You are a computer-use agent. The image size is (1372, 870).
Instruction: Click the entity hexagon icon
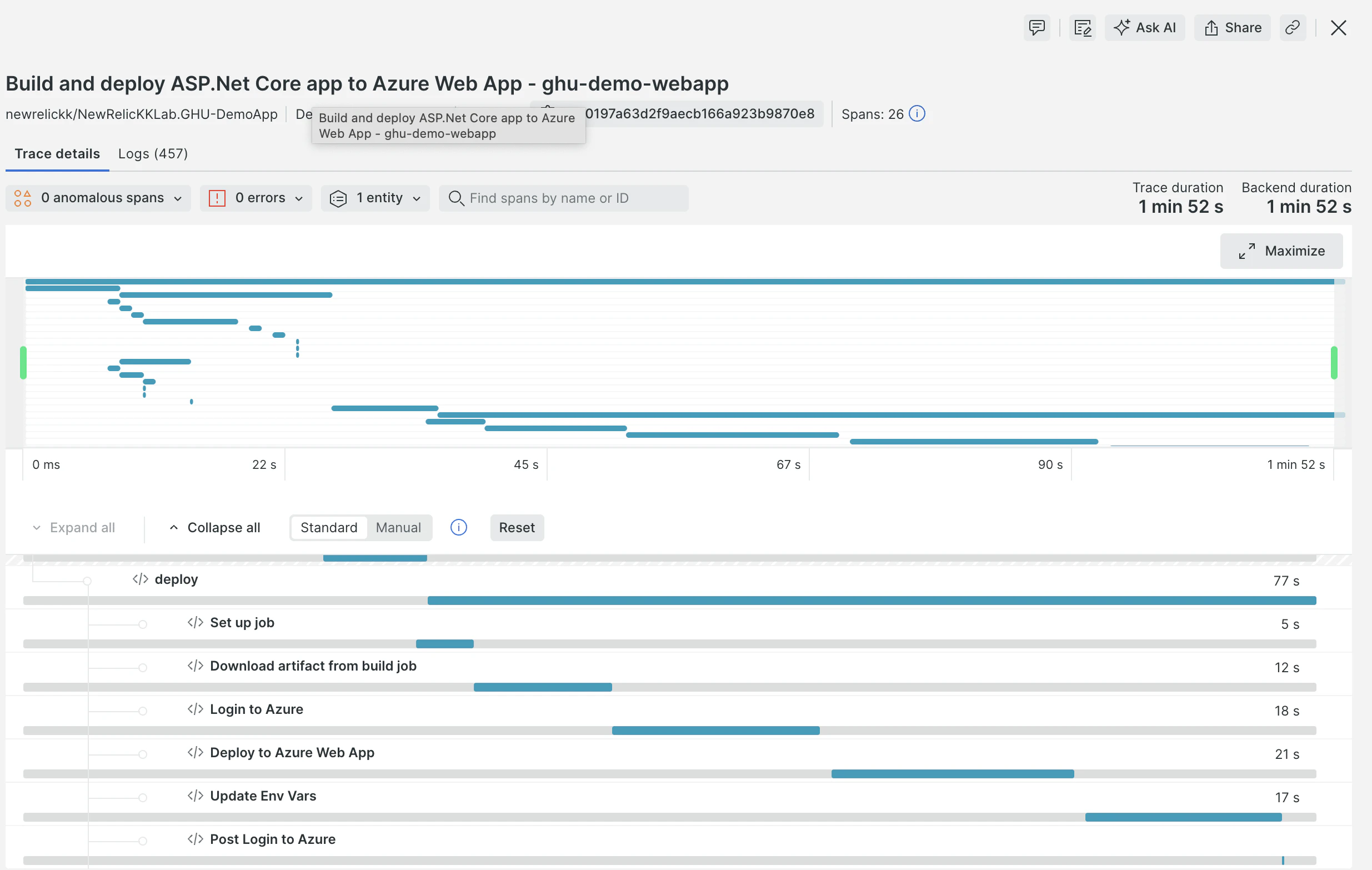[x=338, y=198]
